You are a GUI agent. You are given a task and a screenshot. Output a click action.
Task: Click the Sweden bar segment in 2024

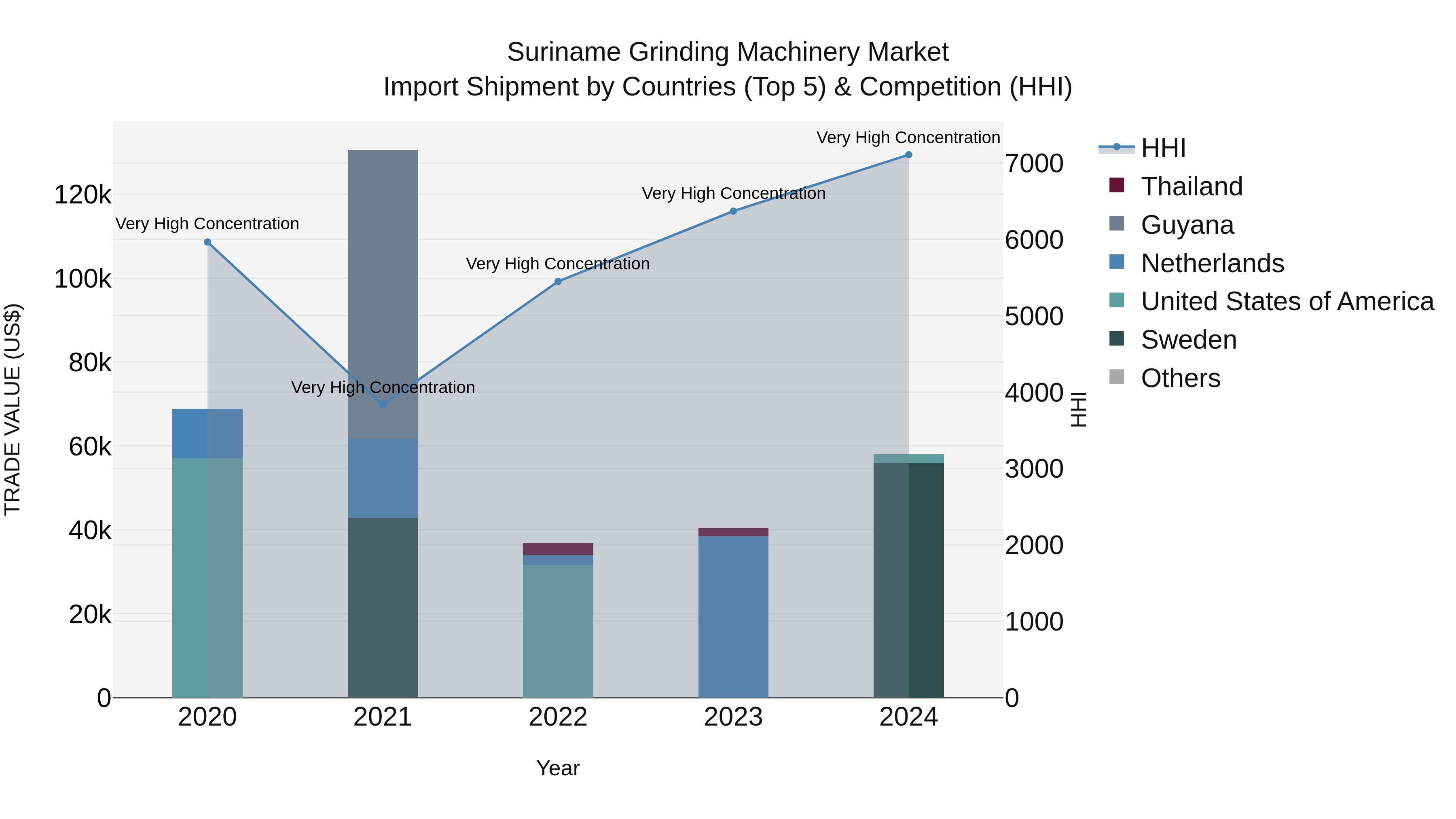coord(908,580)
